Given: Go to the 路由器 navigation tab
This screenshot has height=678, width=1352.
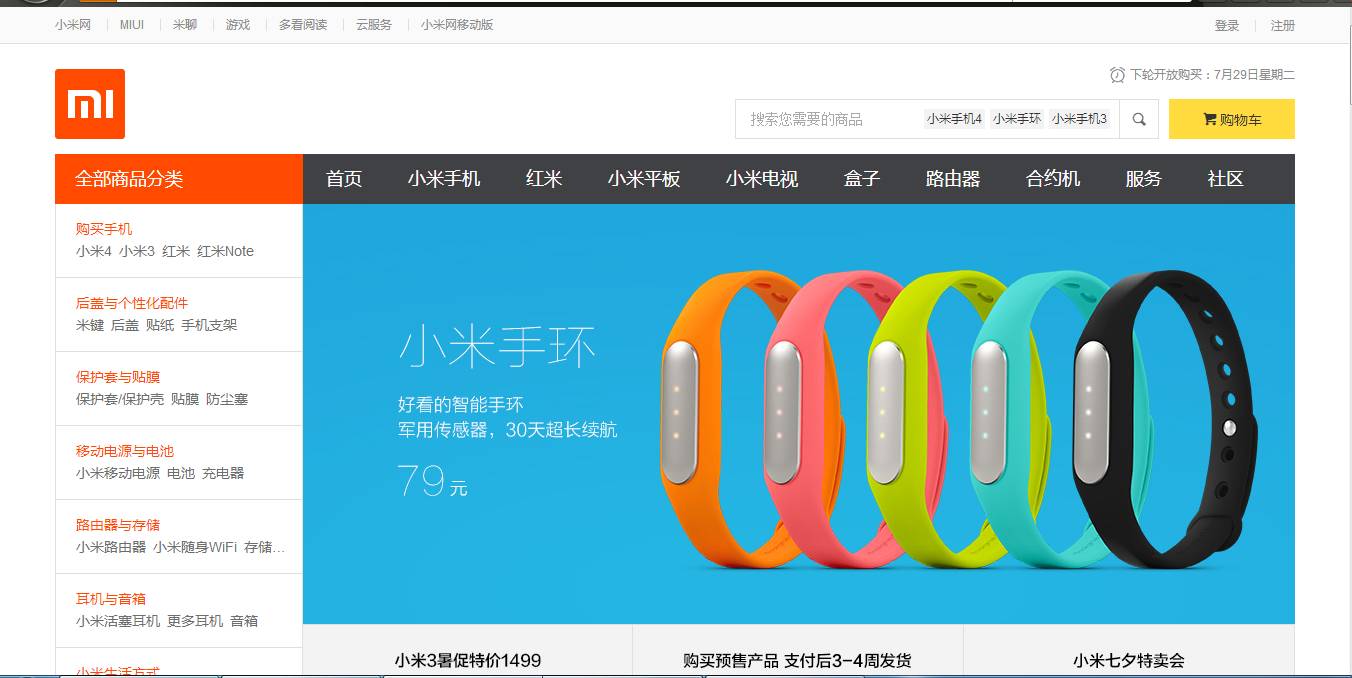Looking at the screenshot, I should (953, 179).
